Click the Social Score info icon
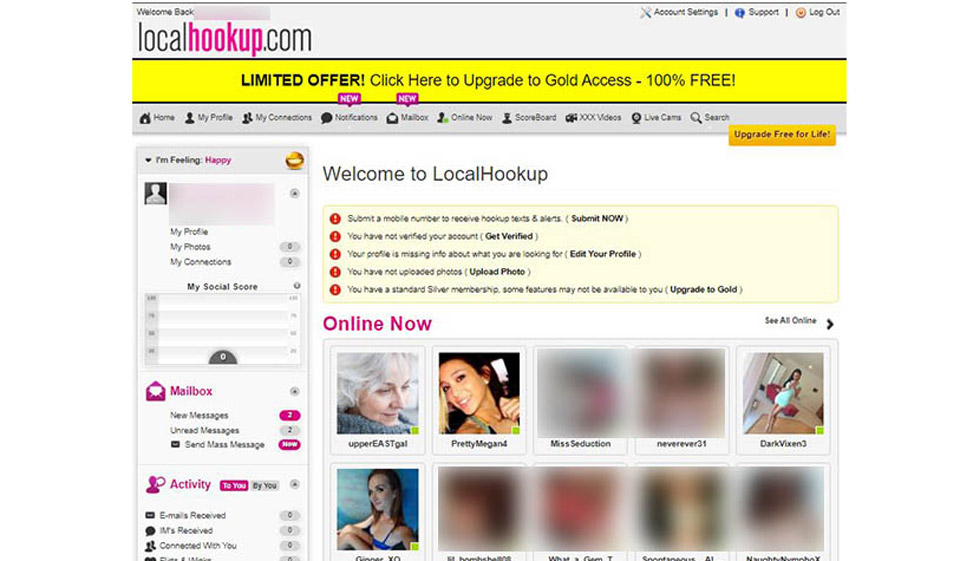This screenshot has height=561, width=960. [297, 286]
